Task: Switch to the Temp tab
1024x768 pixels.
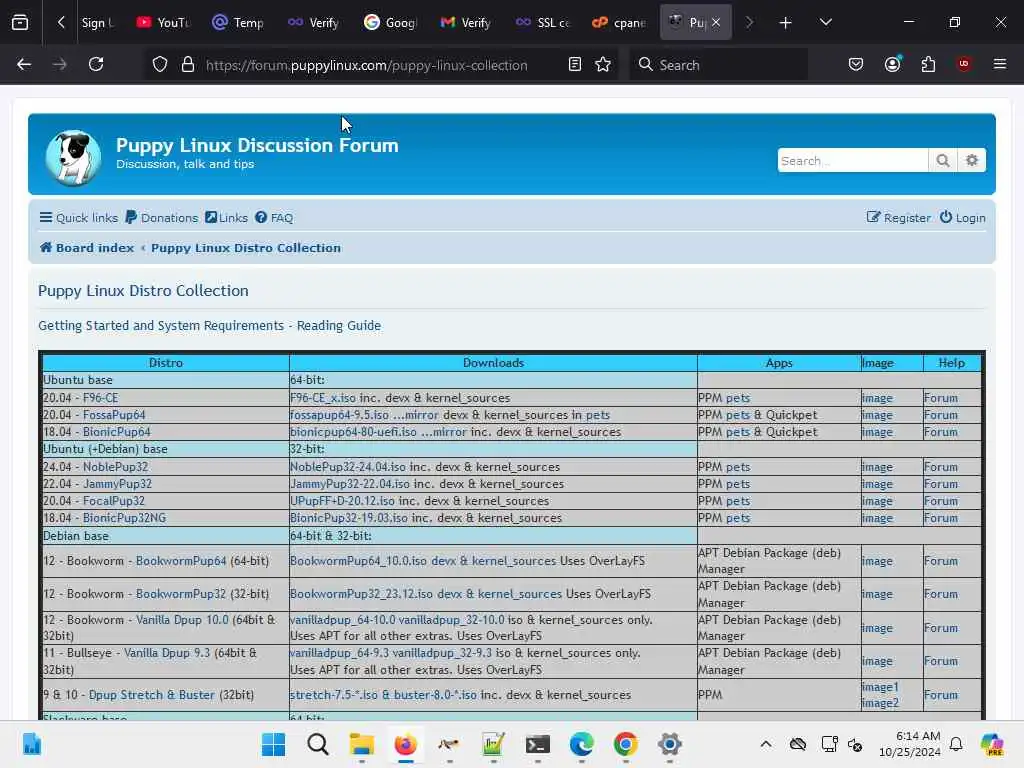Action: (238, 23)
